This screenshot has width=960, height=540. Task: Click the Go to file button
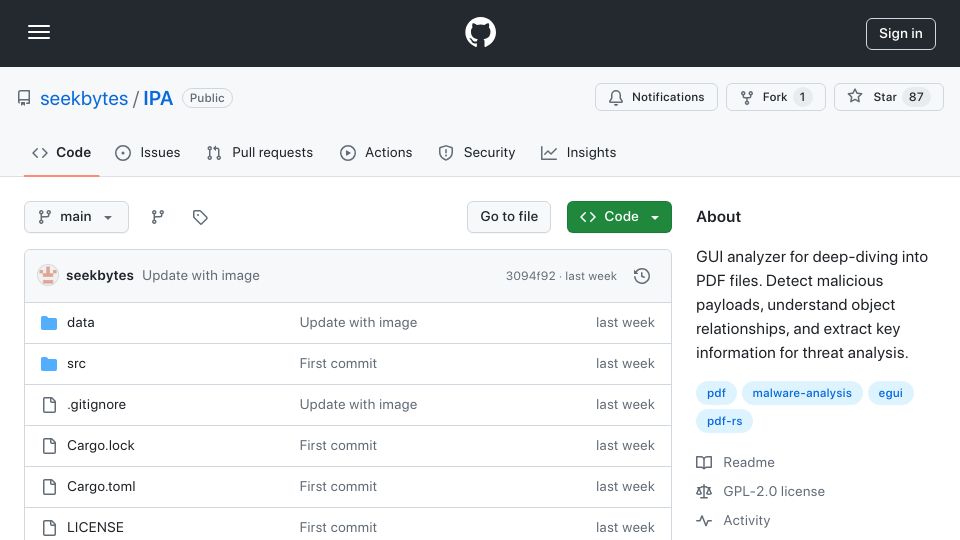(509, 217)
